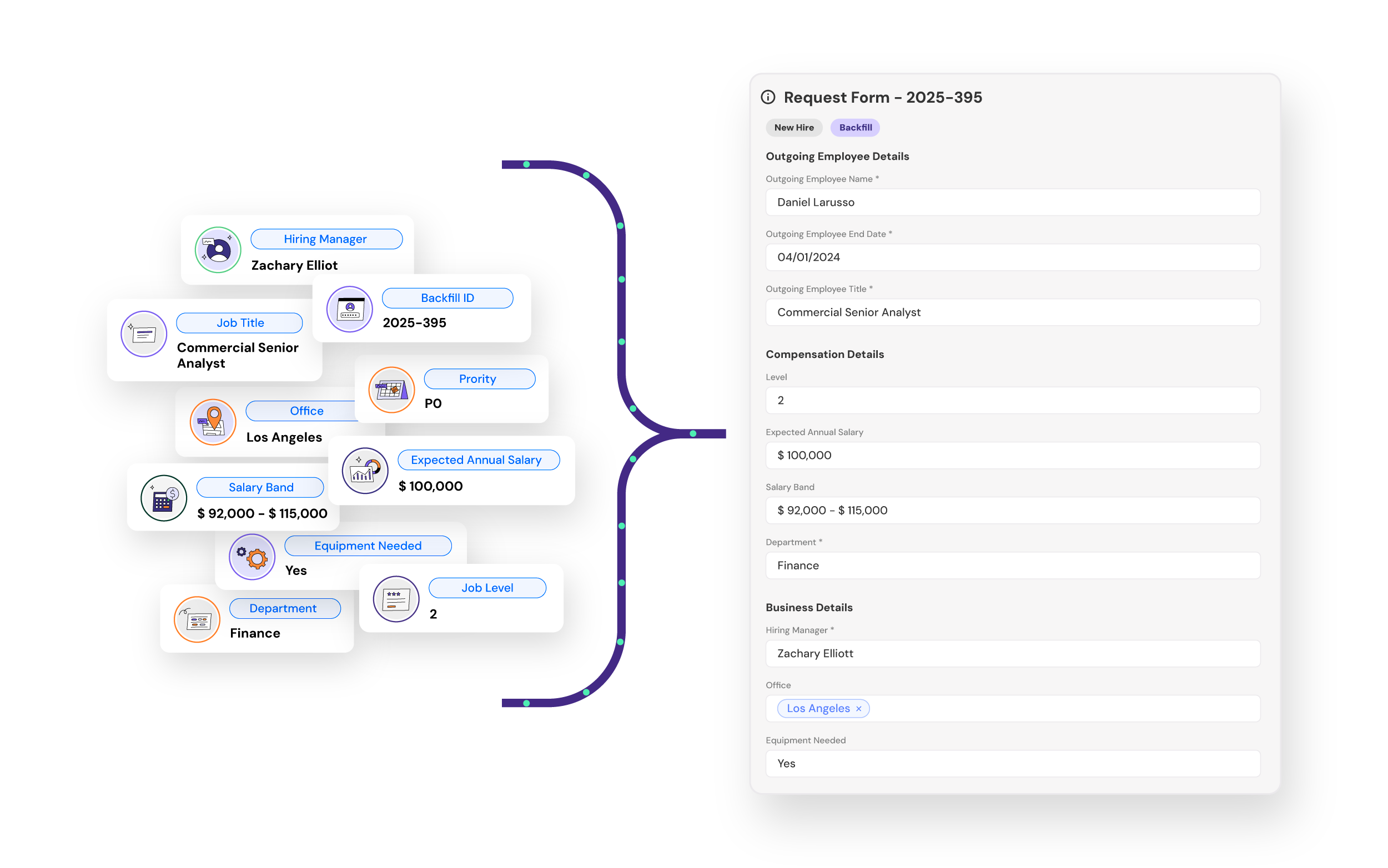The image size is (1388, 868).
Task: Click the Priority calendar icon
Action: click(x=391, y=390)
